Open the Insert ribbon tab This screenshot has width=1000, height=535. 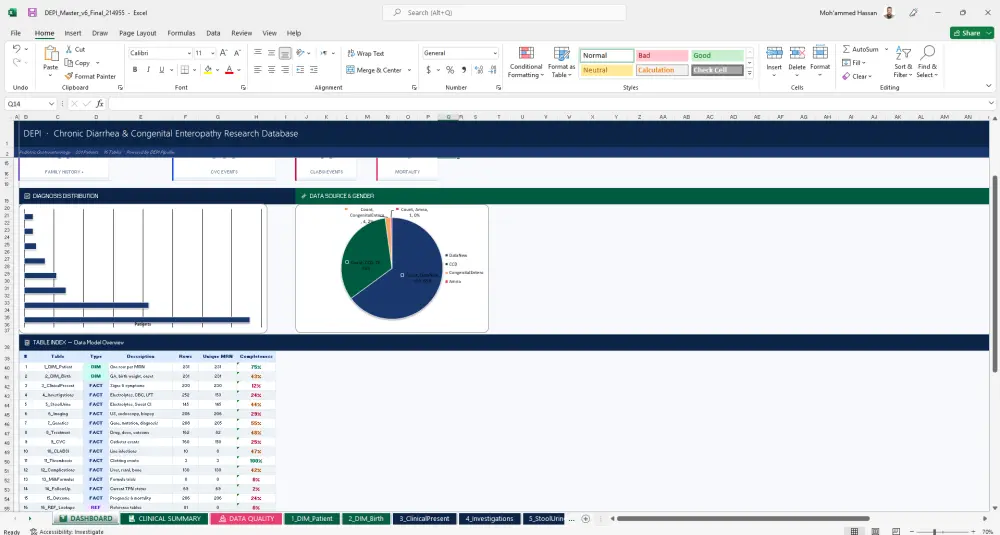coord(73,33)
